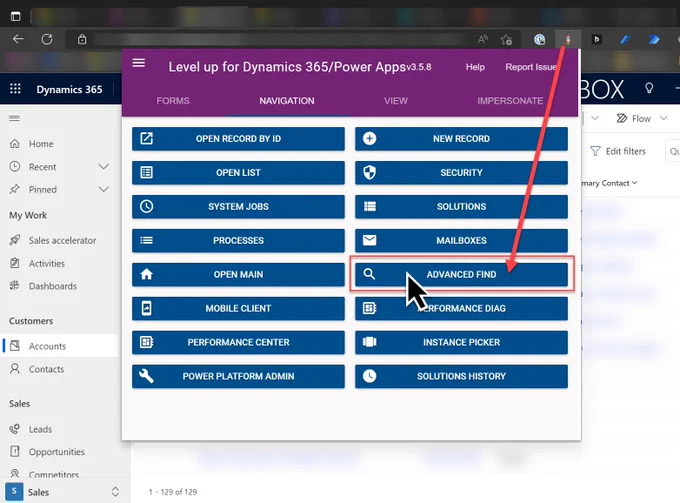Open Solutions History
The height and width of the screenshot is (503, 680).
[x=461, y=376]
